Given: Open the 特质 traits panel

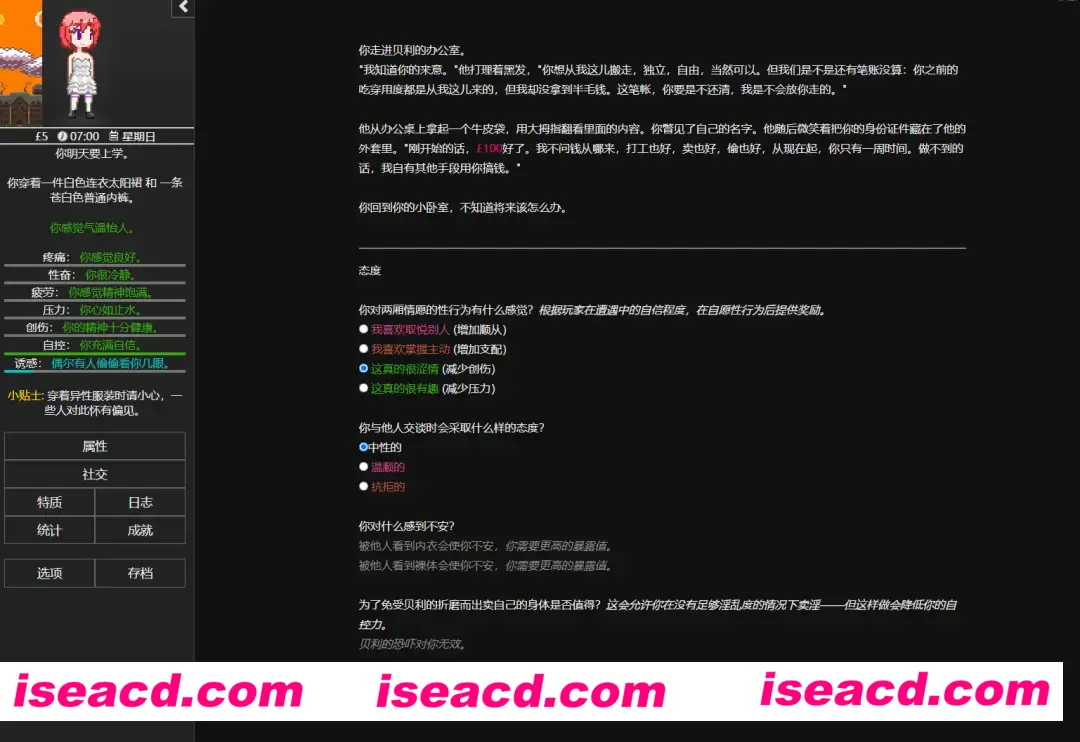Looking at the screenshot, I should [49, 502].
